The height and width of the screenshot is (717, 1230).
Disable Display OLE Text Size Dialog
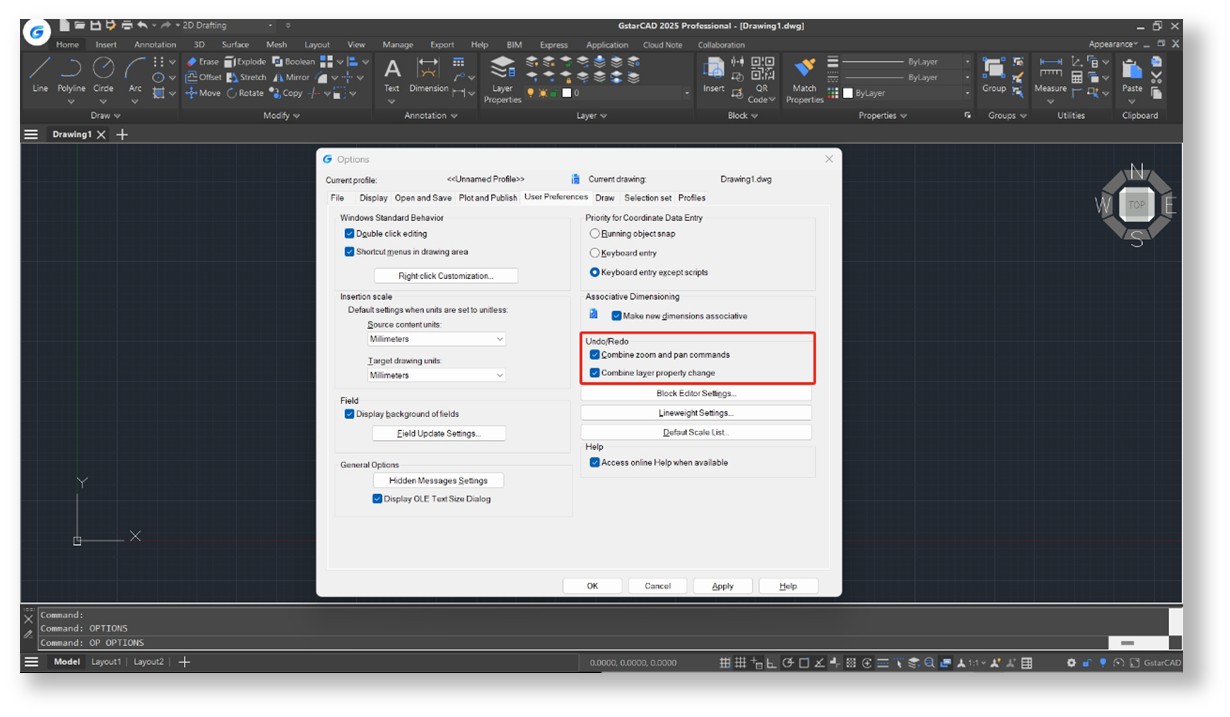377,499
